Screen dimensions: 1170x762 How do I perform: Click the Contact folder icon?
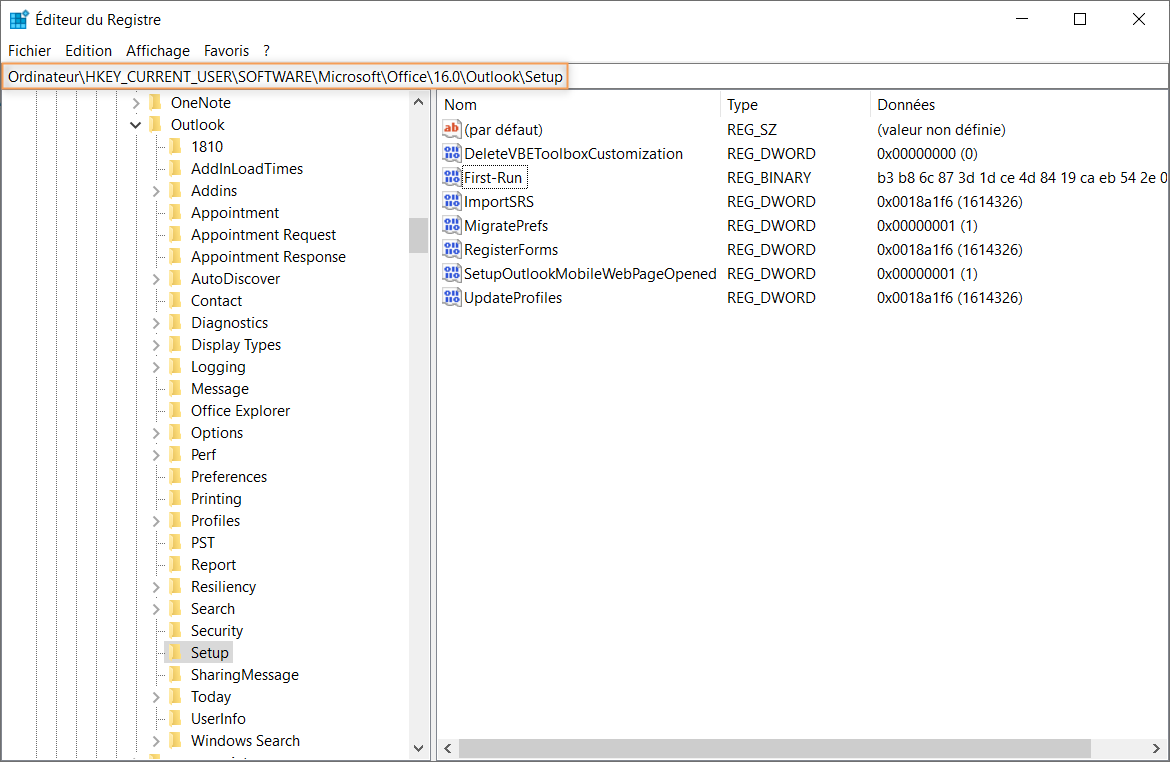(x=175, y=300)
